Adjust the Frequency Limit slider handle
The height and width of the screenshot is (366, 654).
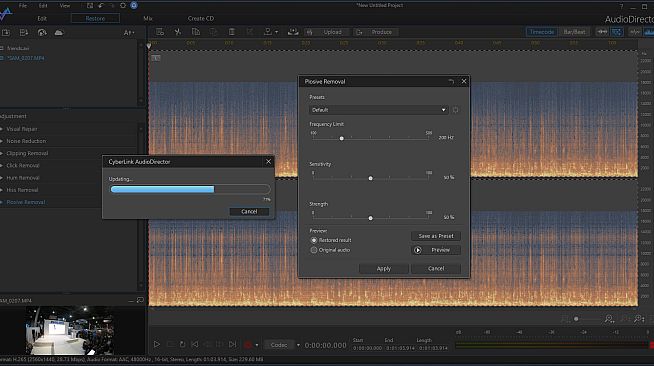point(342,138)
